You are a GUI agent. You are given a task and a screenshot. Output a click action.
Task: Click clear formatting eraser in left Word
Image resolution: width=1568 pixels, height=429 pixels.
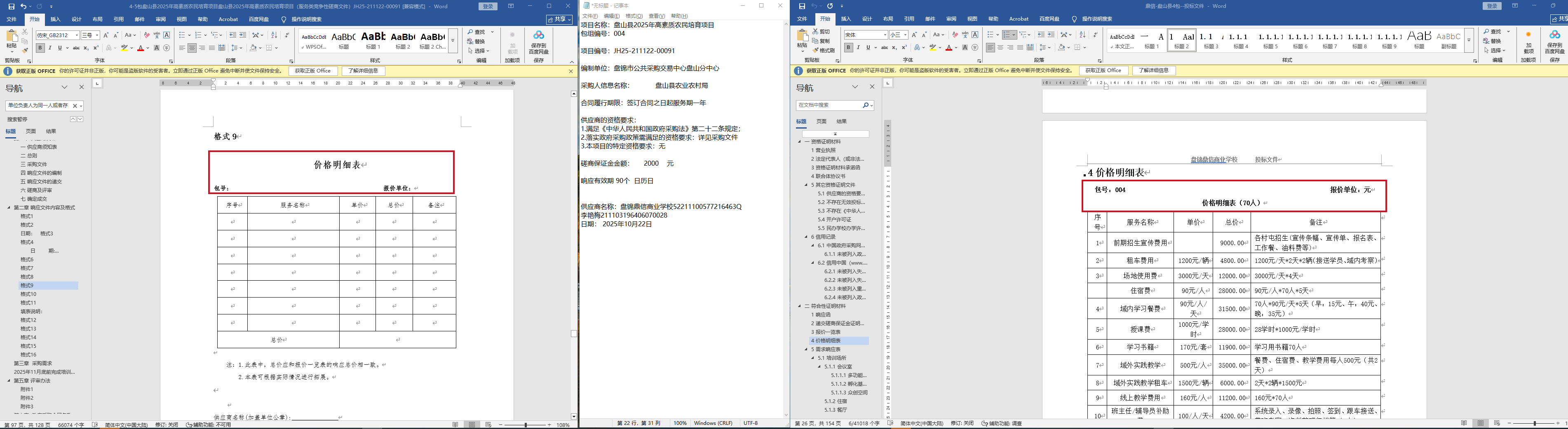(x=147, y=35)
